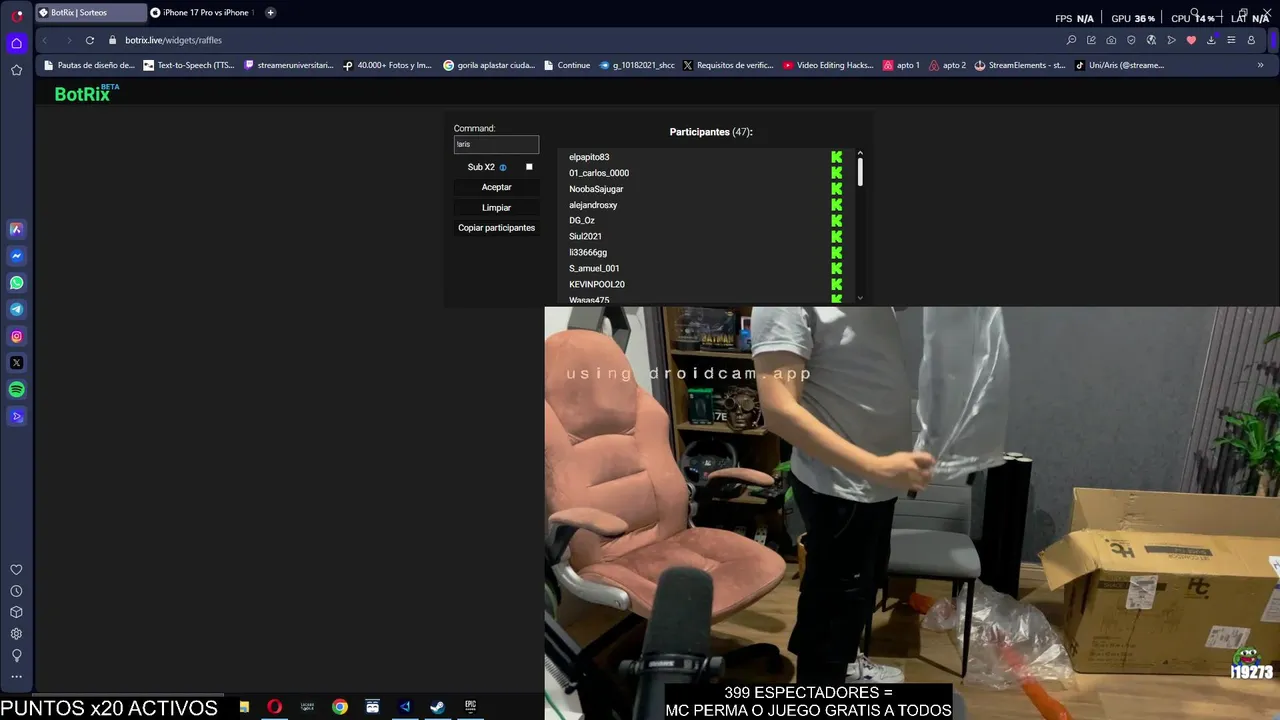Select participant elpapito83
The width and height of the screenshot is (1280, 720).
click(x=589, y=157)
